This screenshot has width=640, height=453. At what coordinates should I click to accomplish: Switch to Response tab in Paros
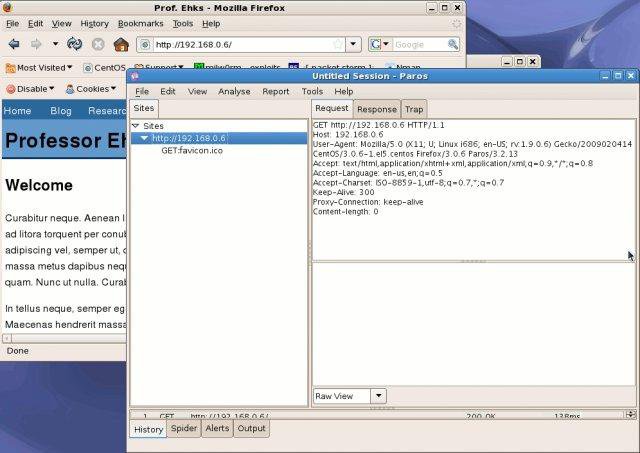pyautogui.click(x=377, y=109)
